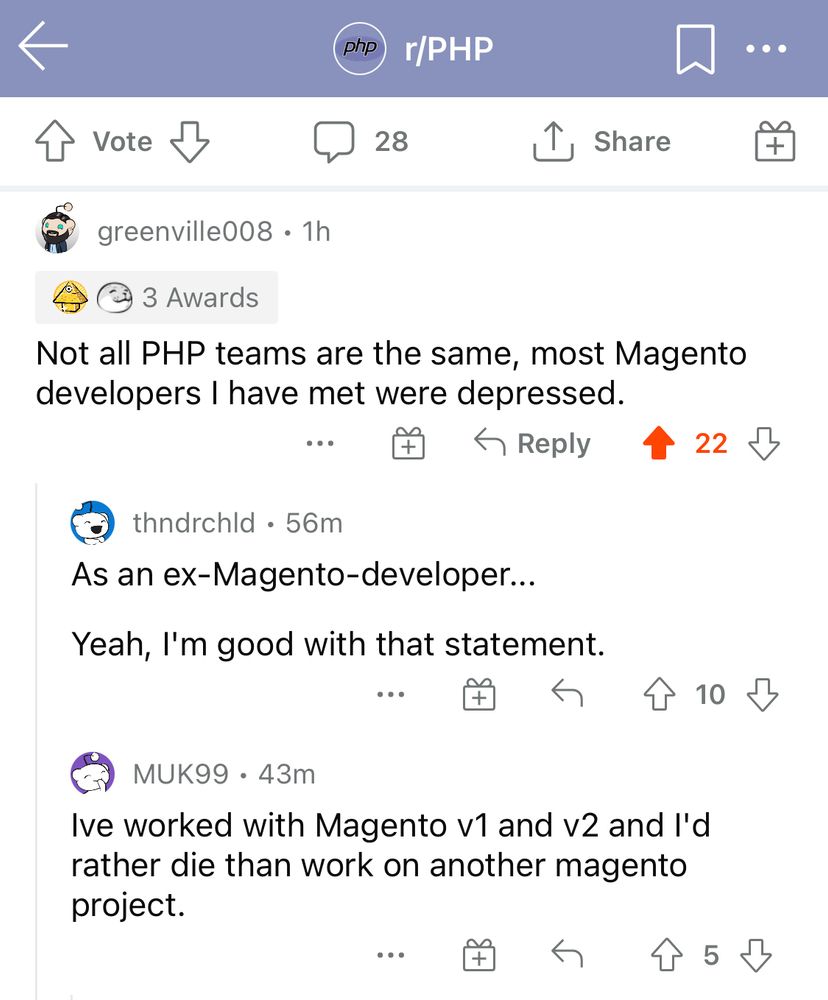This screenshot has width=828, height=1000.
Task: Open more options for greenville008's comment
Action: (x=320, y=443)
